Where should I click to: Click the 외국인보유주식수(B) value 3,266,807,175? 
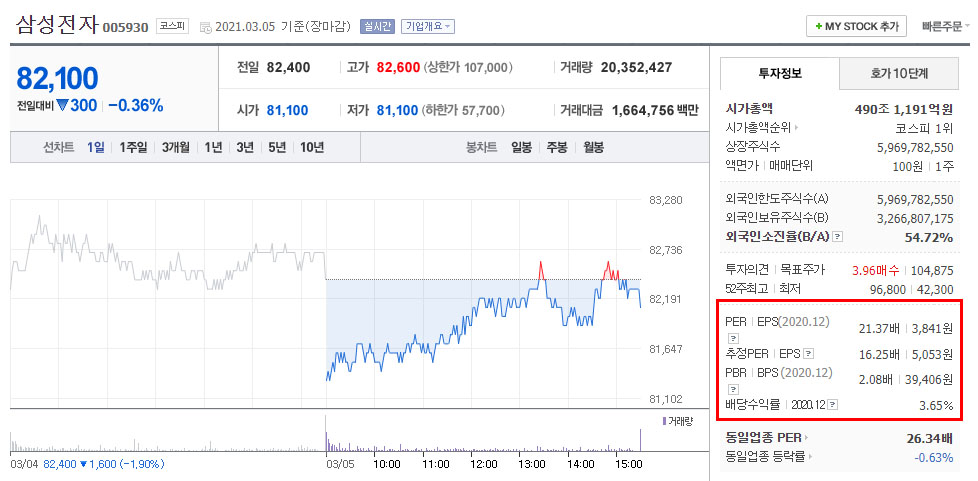coord(915,218)
